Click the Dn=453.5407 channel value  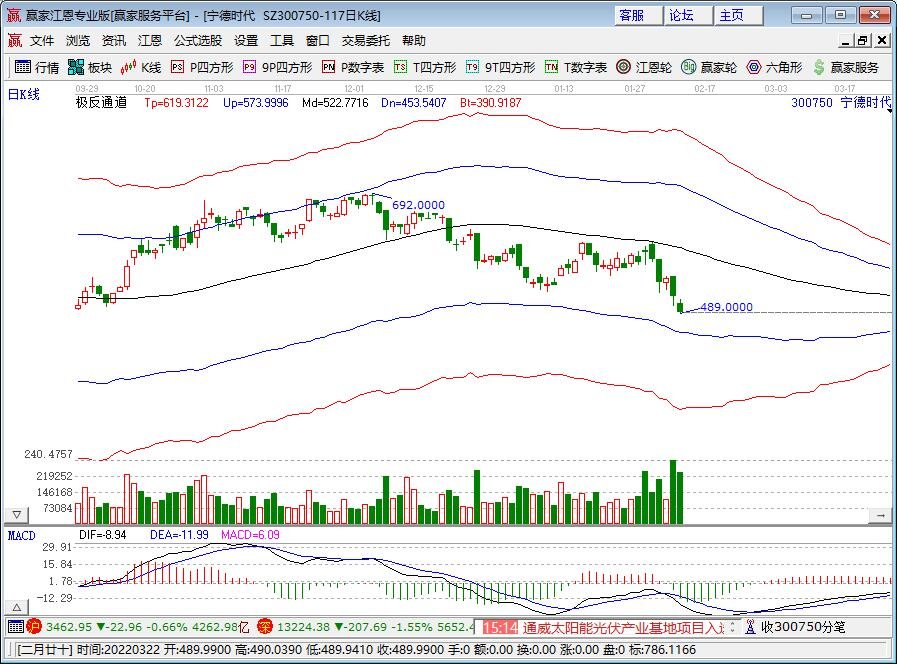[x=414, y=103]
